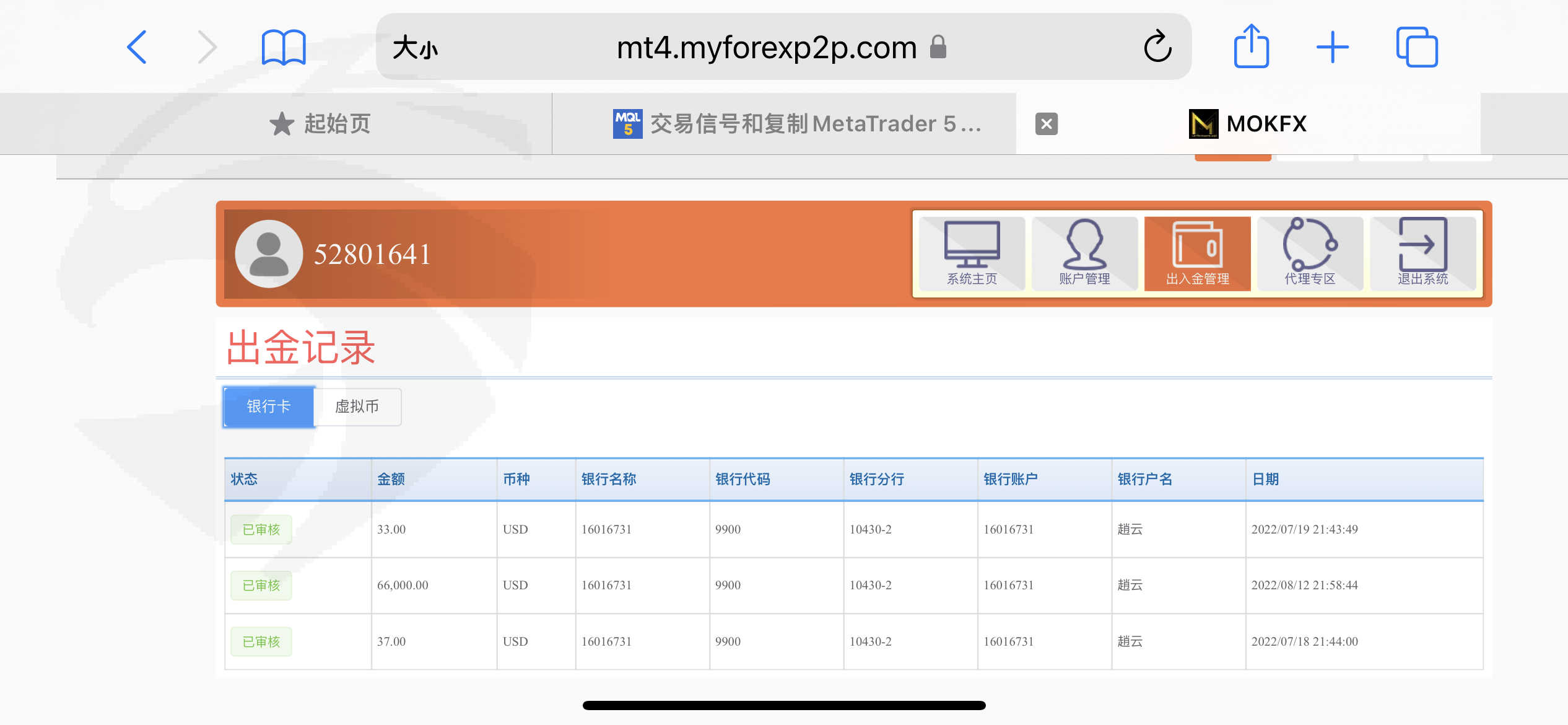Click the 银行户名 column header
The image size is (1568, 725).
pyautogui.click(x=1179, y=479)
